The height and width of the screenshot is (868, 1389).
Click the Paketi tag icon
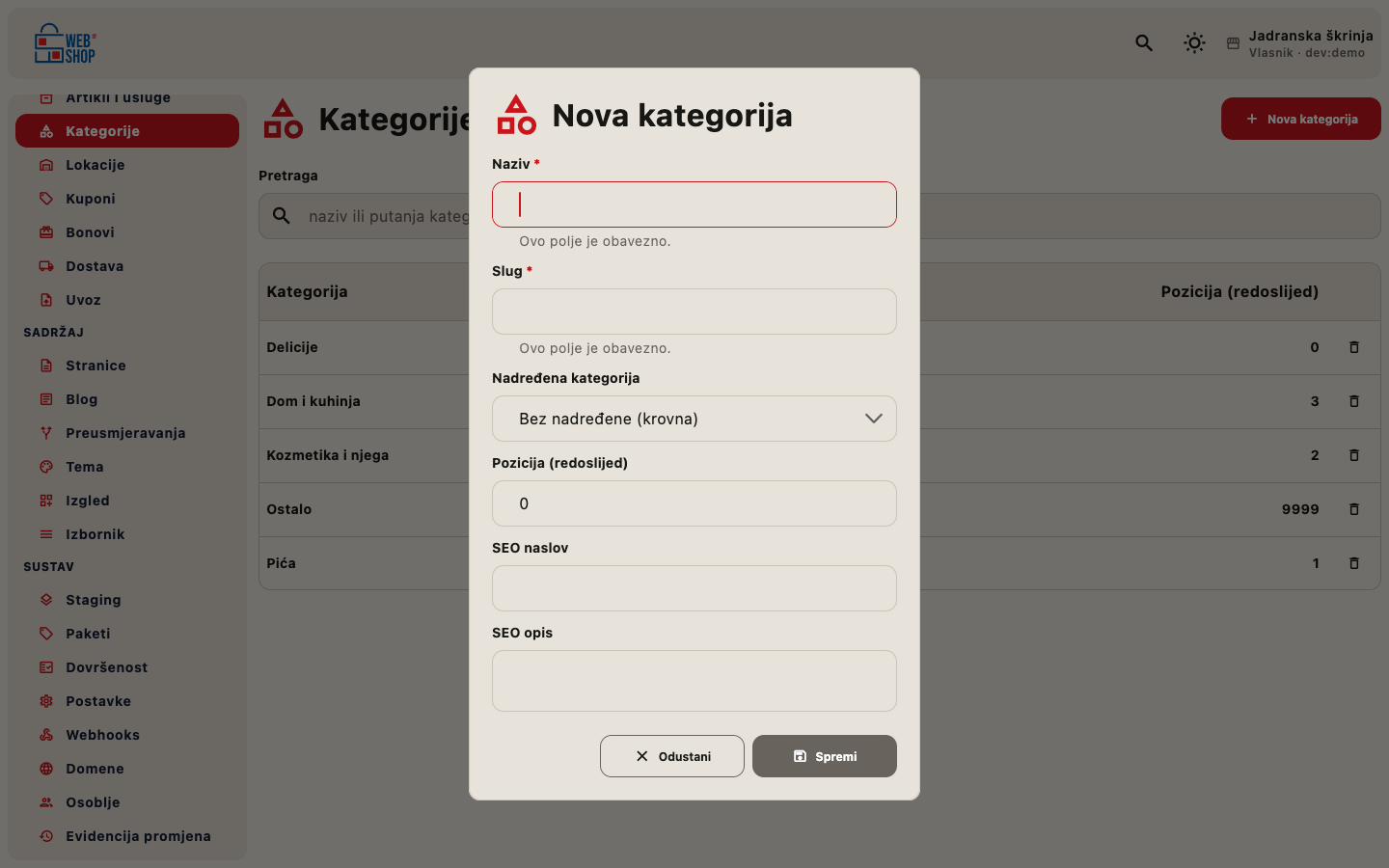46,634
